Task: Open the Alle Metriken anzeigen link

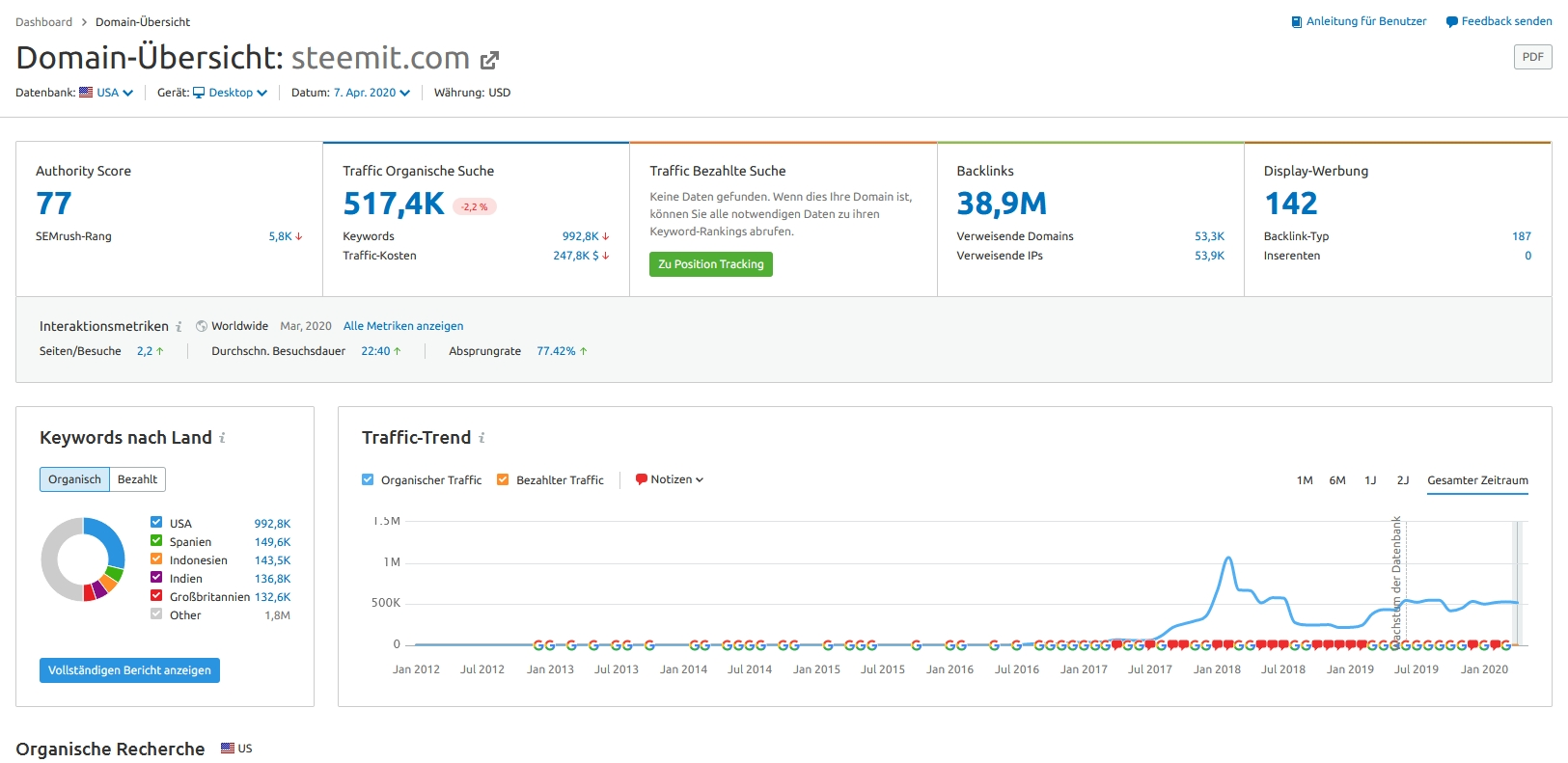Action: coord(403,326)
